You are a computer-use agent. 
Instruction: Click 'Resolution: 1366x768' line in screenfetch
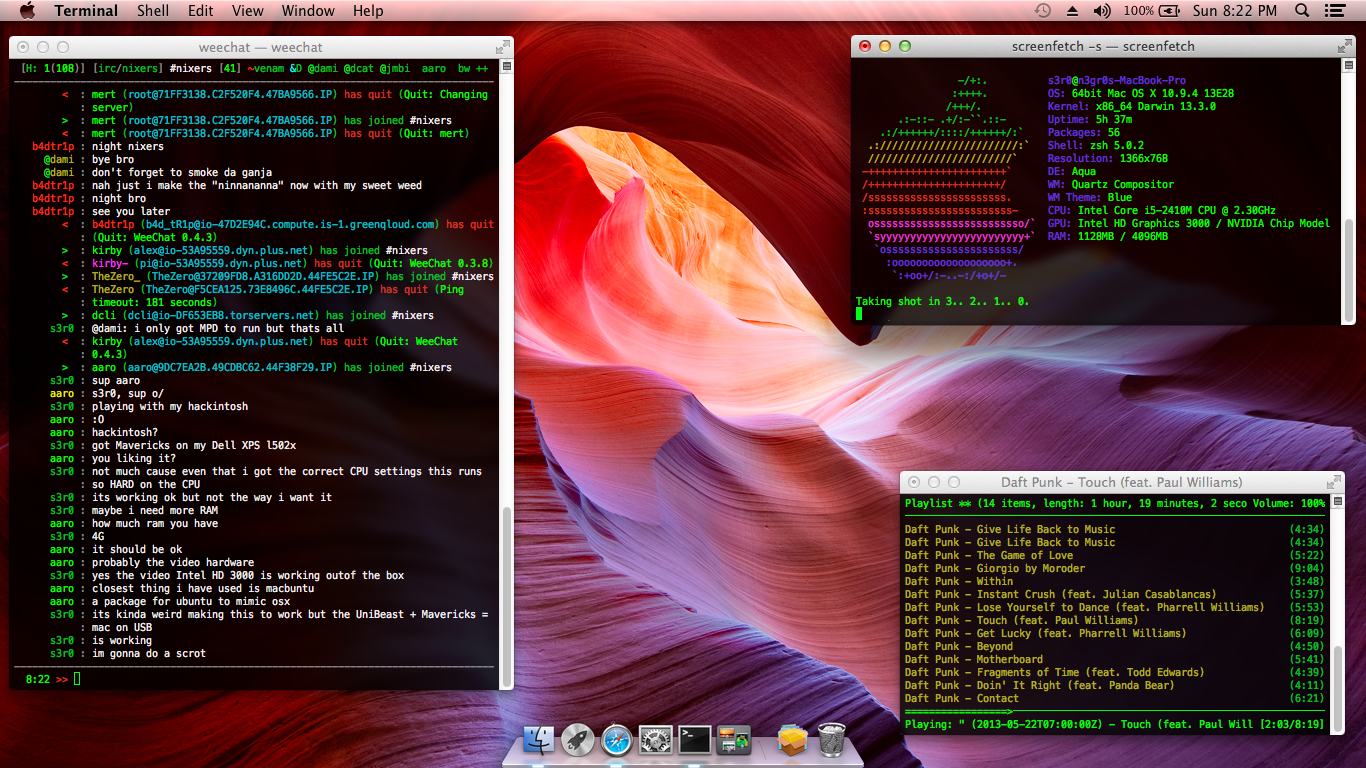point(1107,159)
